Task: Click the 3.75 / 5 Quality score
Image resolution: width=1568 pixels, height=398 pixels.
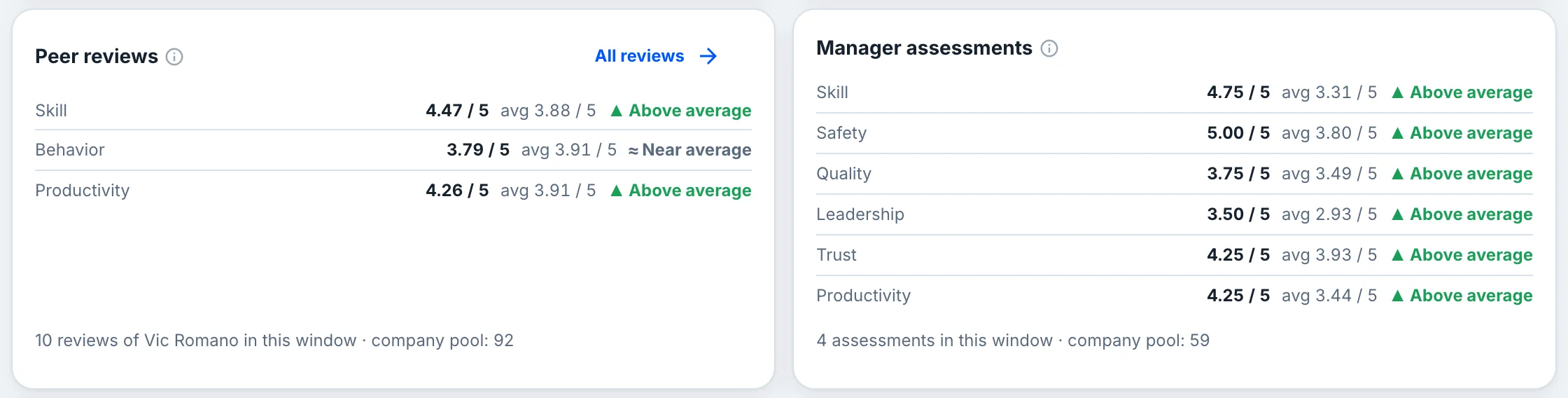Action: pyautogui.click(x=1238, y=174)
